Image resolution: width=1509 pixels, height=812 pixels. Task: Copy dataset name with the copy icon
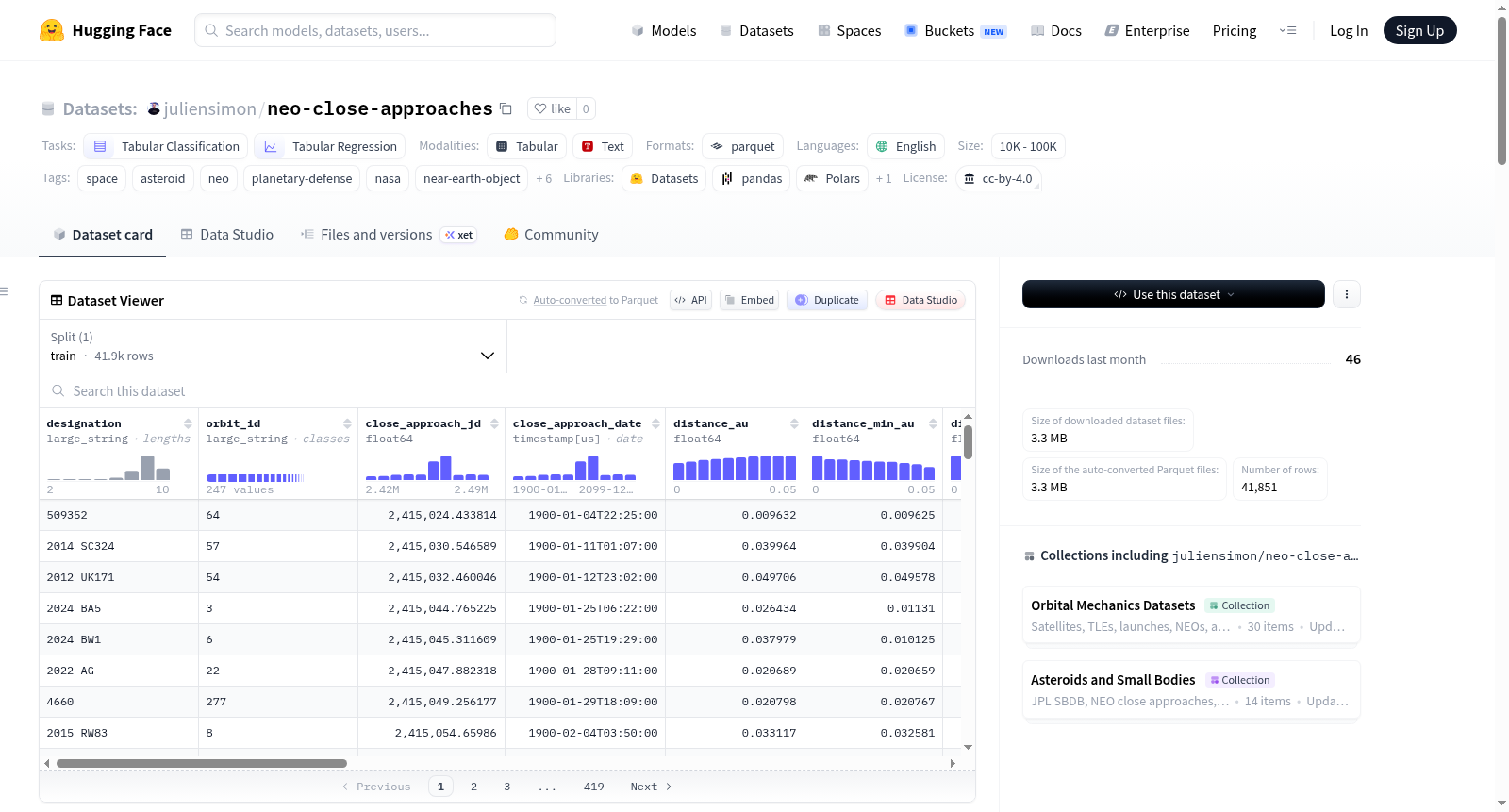[506, 108]
